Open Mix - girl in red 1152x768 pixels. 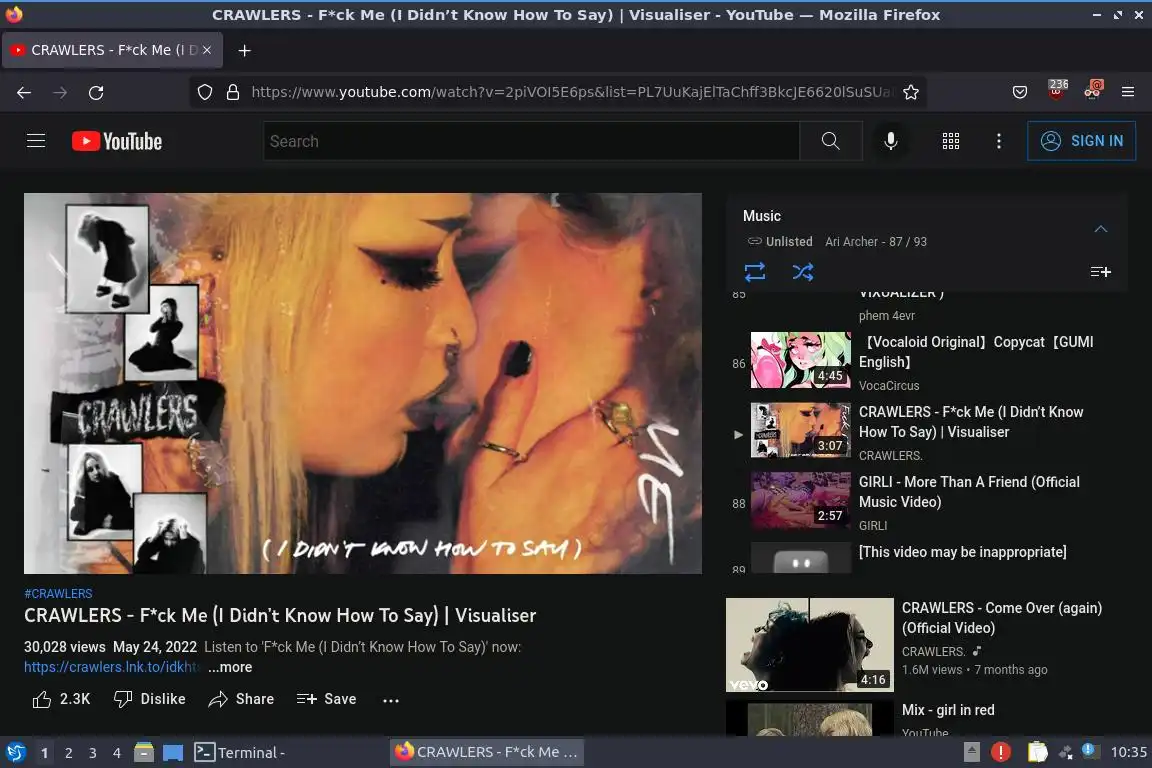click(x=948, y=710)
